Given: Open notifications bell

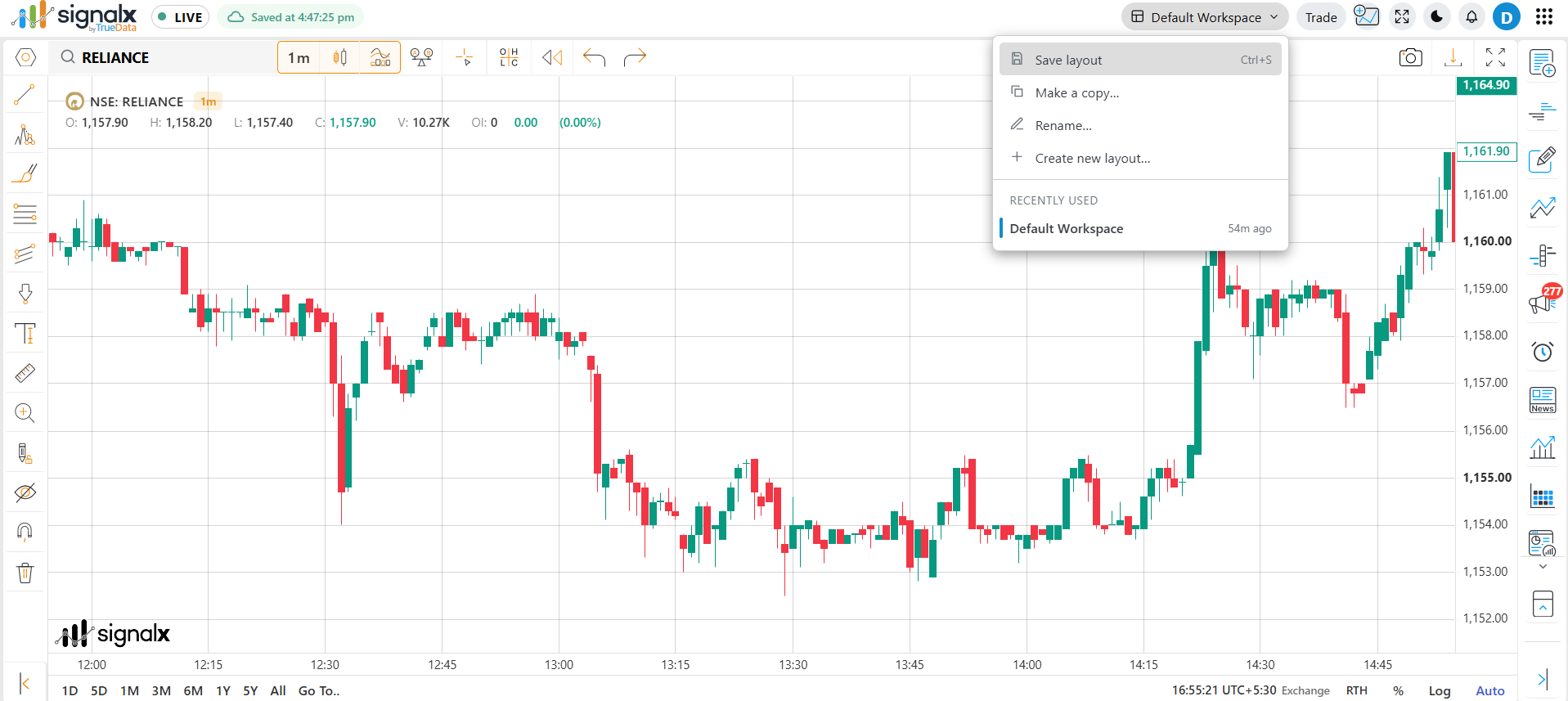Looking at the screenshot, I should pos(1471,17).
